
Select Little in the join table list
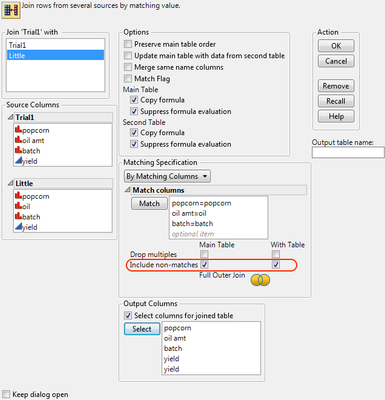coord(55,55)
